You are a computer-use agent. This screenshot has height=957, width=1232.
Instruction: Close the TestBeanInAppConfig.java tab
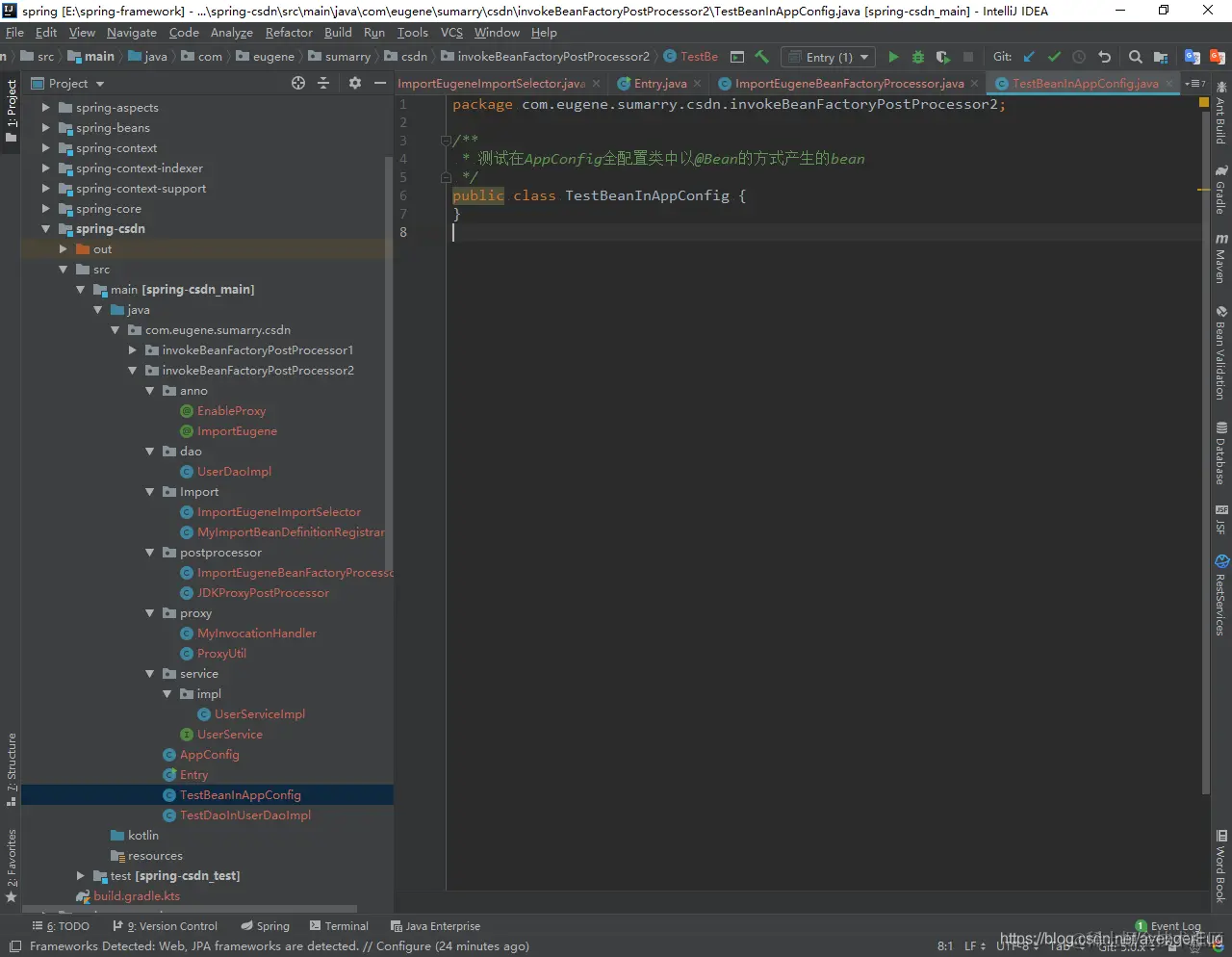[1169, 84]
